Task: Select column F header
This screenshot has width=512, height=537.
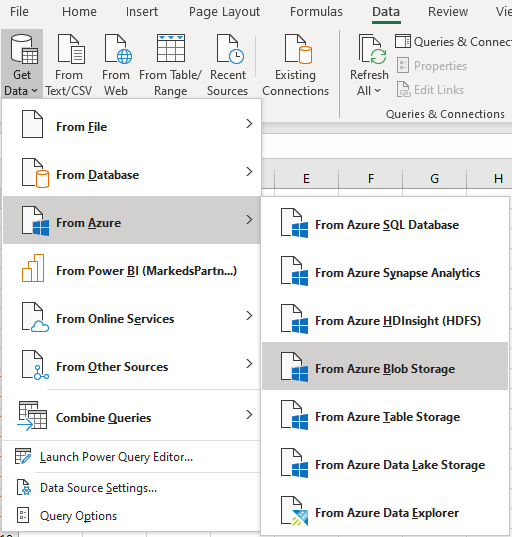Action: click(x=371, y=178)
